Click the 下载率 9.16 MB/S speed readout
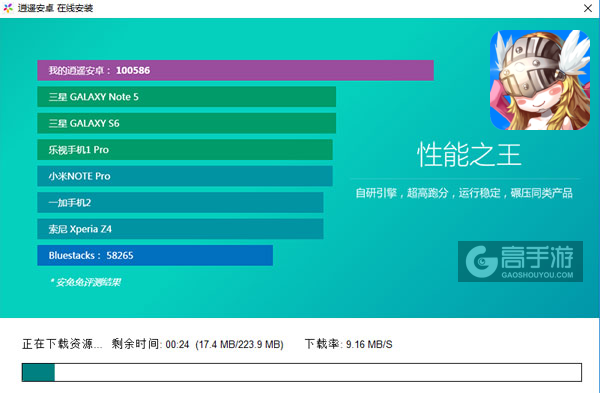Image resolution: width=600 pixels, height=393 pixels. coord(349,344)
